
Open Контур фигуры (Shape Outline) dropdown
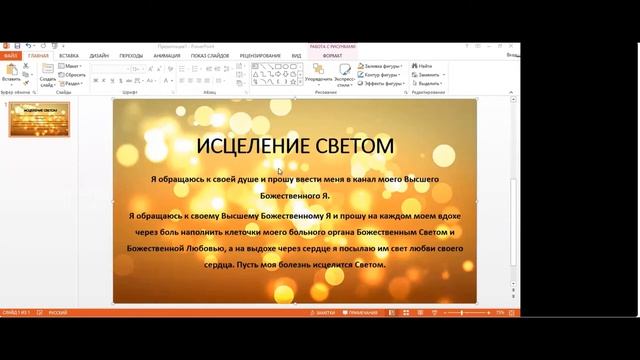point(379,75)
